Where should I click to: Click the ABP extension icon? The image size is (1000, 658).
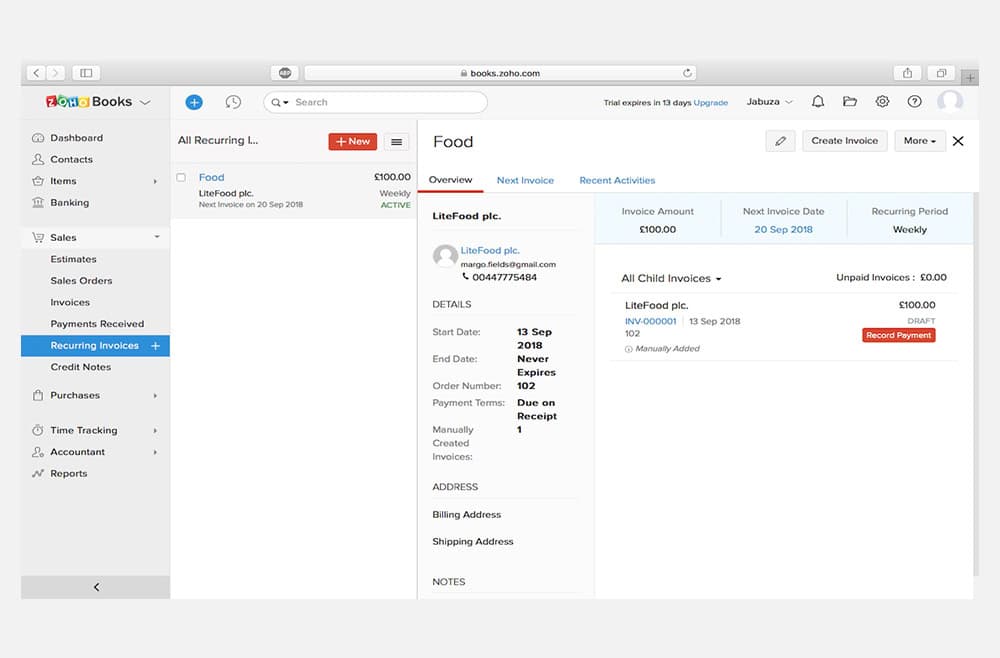284,73
